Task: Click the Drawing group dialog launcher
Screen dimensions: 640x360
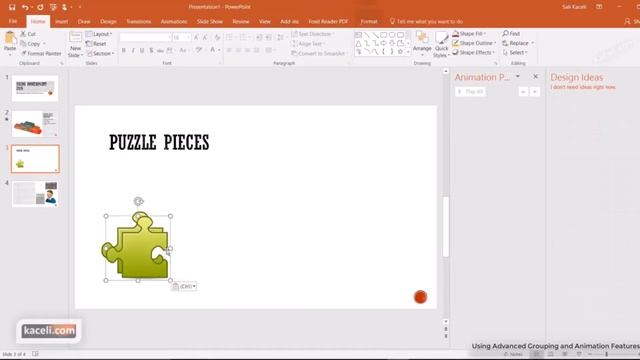Action: pyautogui.click(x=496, y=64)
